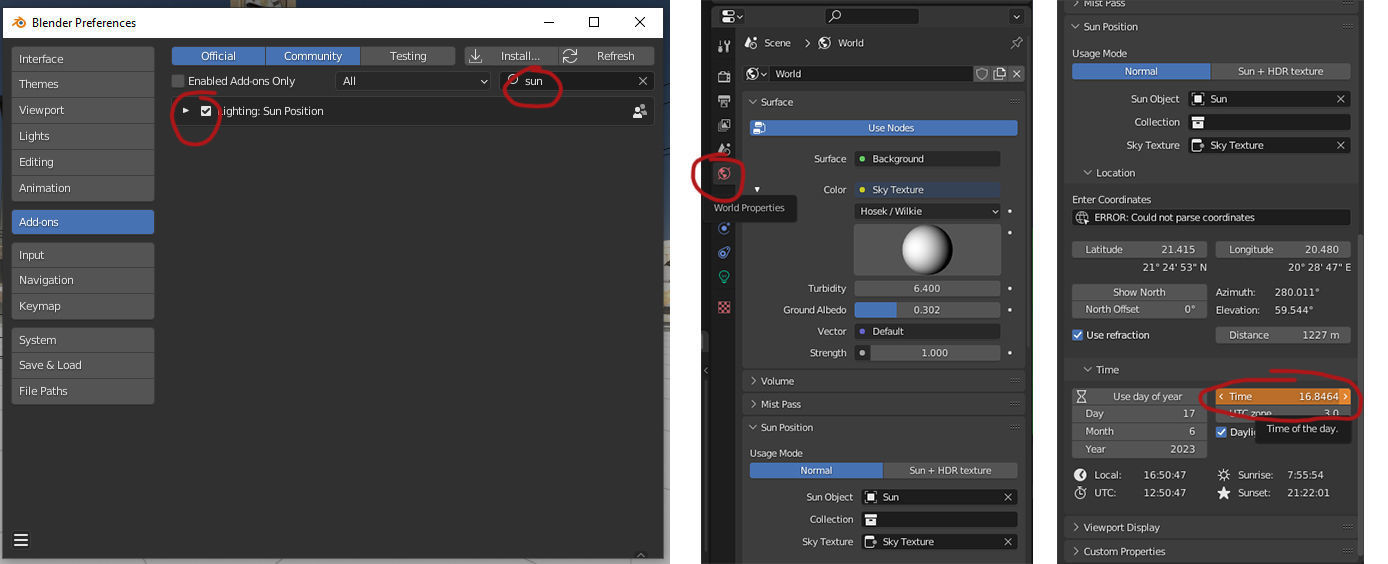Uncheck the Lighting: Sun Position add-on

(206, 111)
